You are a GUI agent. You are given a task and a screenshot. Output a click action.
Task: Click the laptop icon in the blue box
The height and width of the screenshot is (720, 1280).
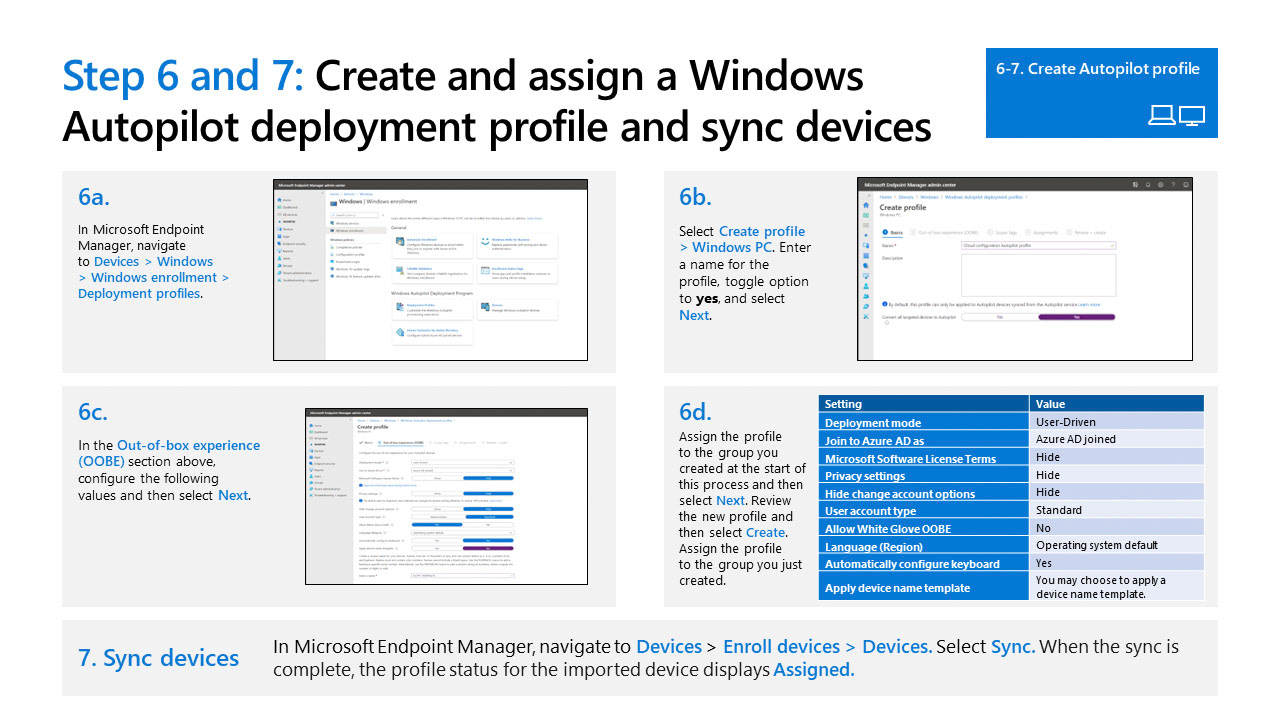(1161, 116)
